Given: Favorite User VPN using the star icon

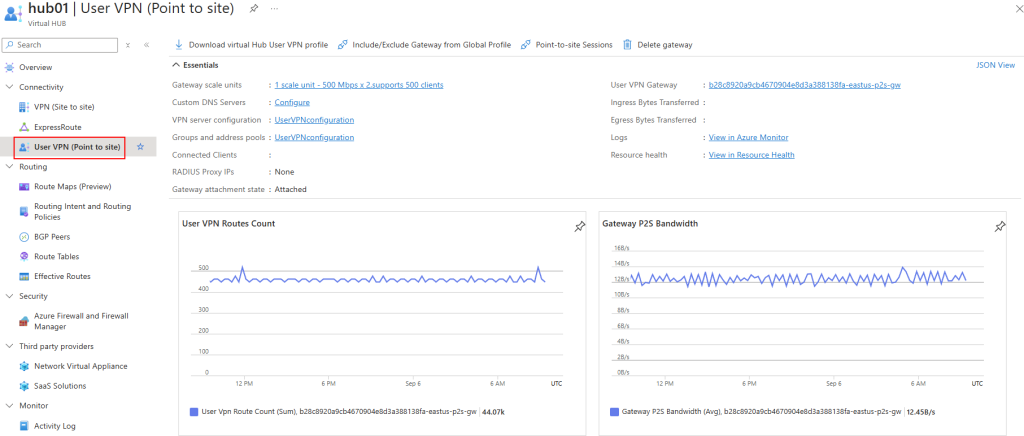Looking at the screenshot, I should point(140,148).
